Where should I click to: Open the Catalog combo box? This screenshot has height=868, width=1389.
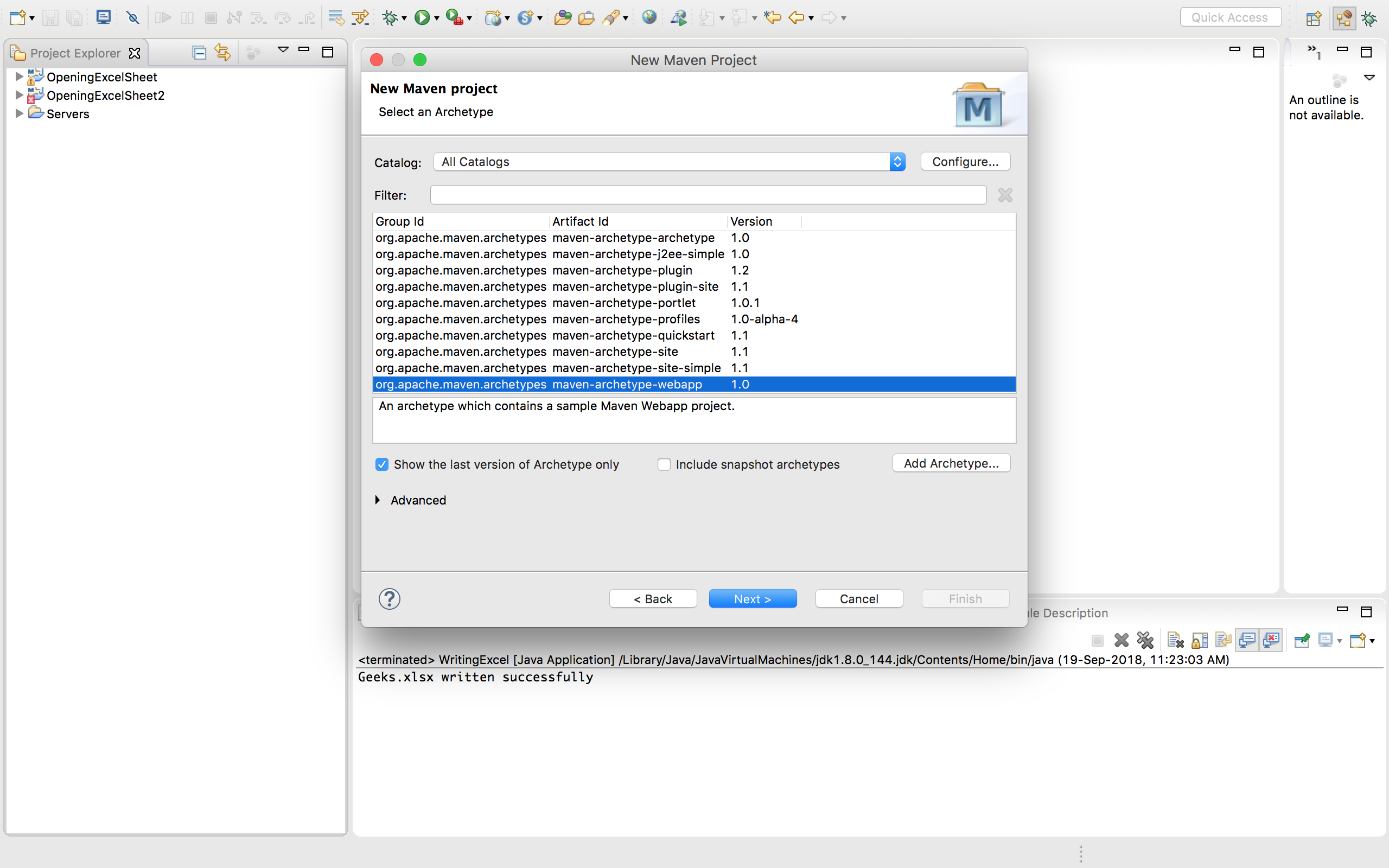[669, 162]
